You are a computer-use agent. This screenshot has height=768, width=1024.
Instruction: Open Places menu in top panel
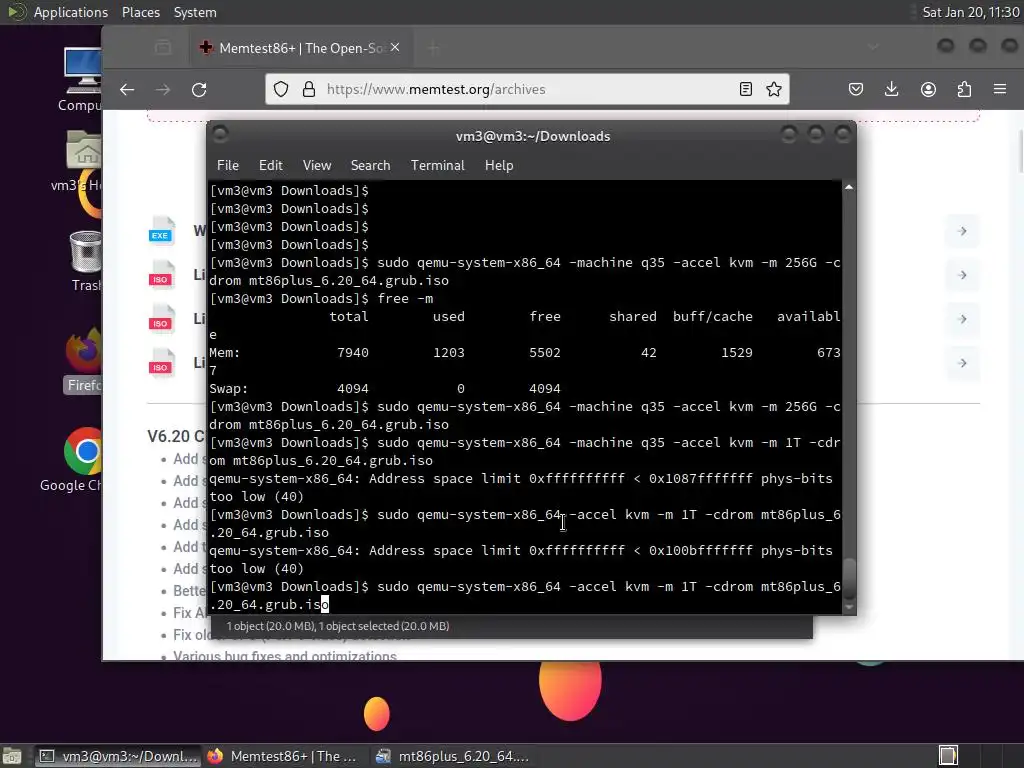[140, 12]
